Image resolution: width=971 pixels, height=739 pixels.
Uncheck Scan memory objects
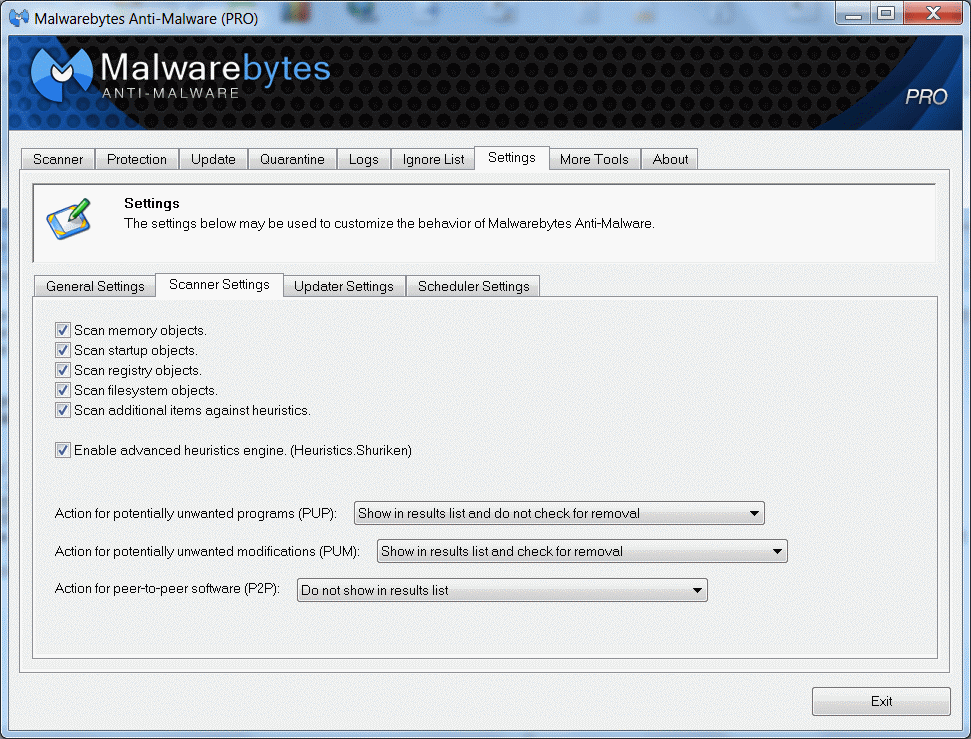tap(63, 330)
